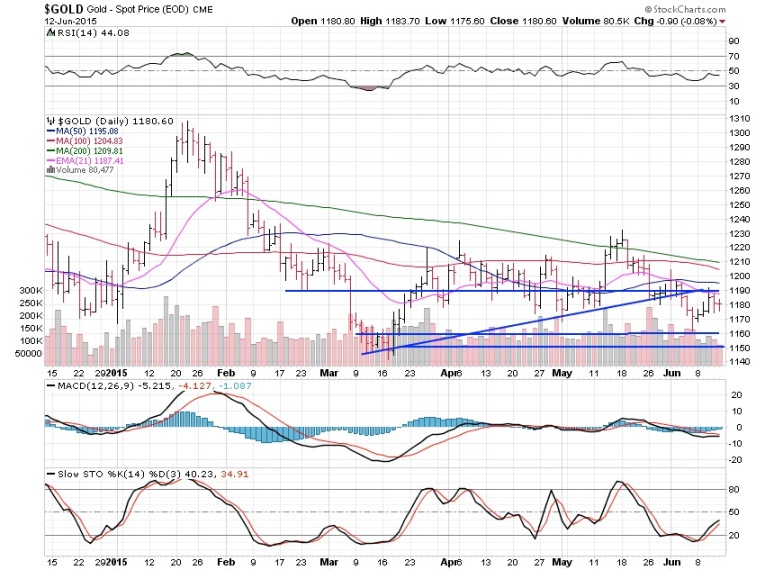Click the EMA(21) 1187.41 legend entry

(85, 160)
